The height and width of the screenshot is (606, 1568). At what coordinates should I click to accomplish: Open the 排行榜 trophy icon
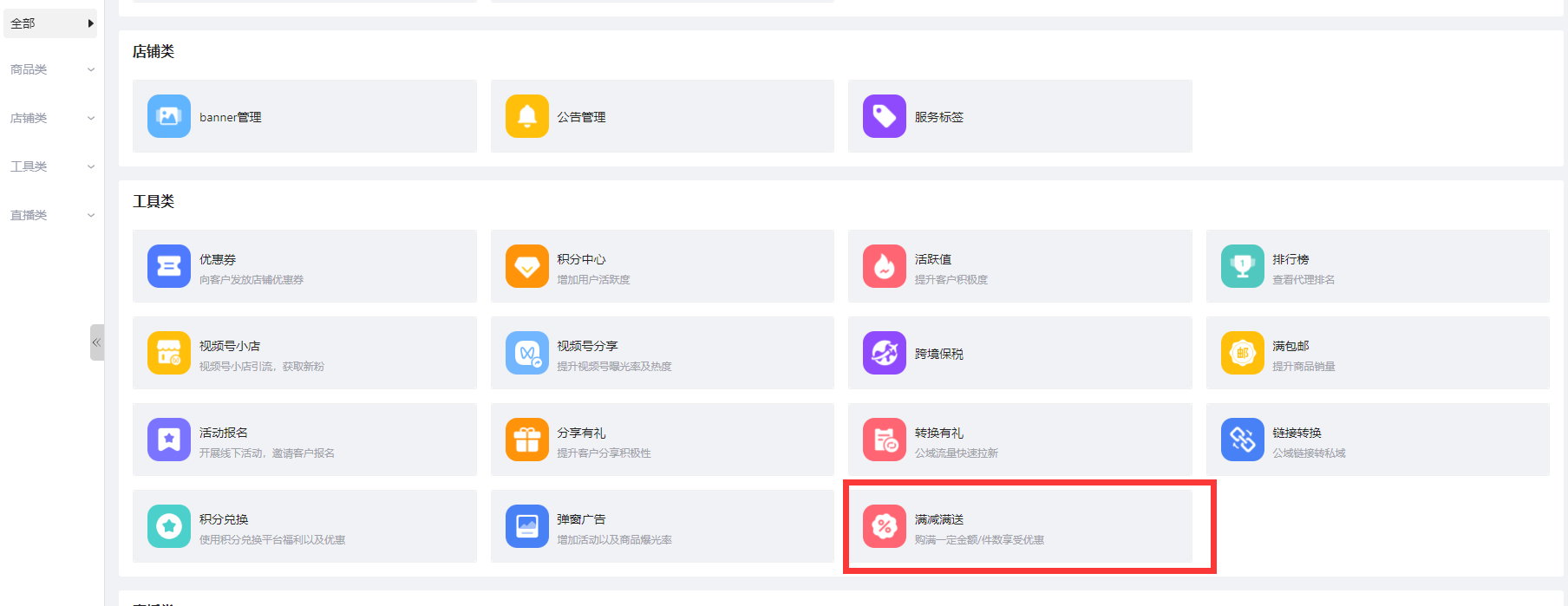point(1242,266)
